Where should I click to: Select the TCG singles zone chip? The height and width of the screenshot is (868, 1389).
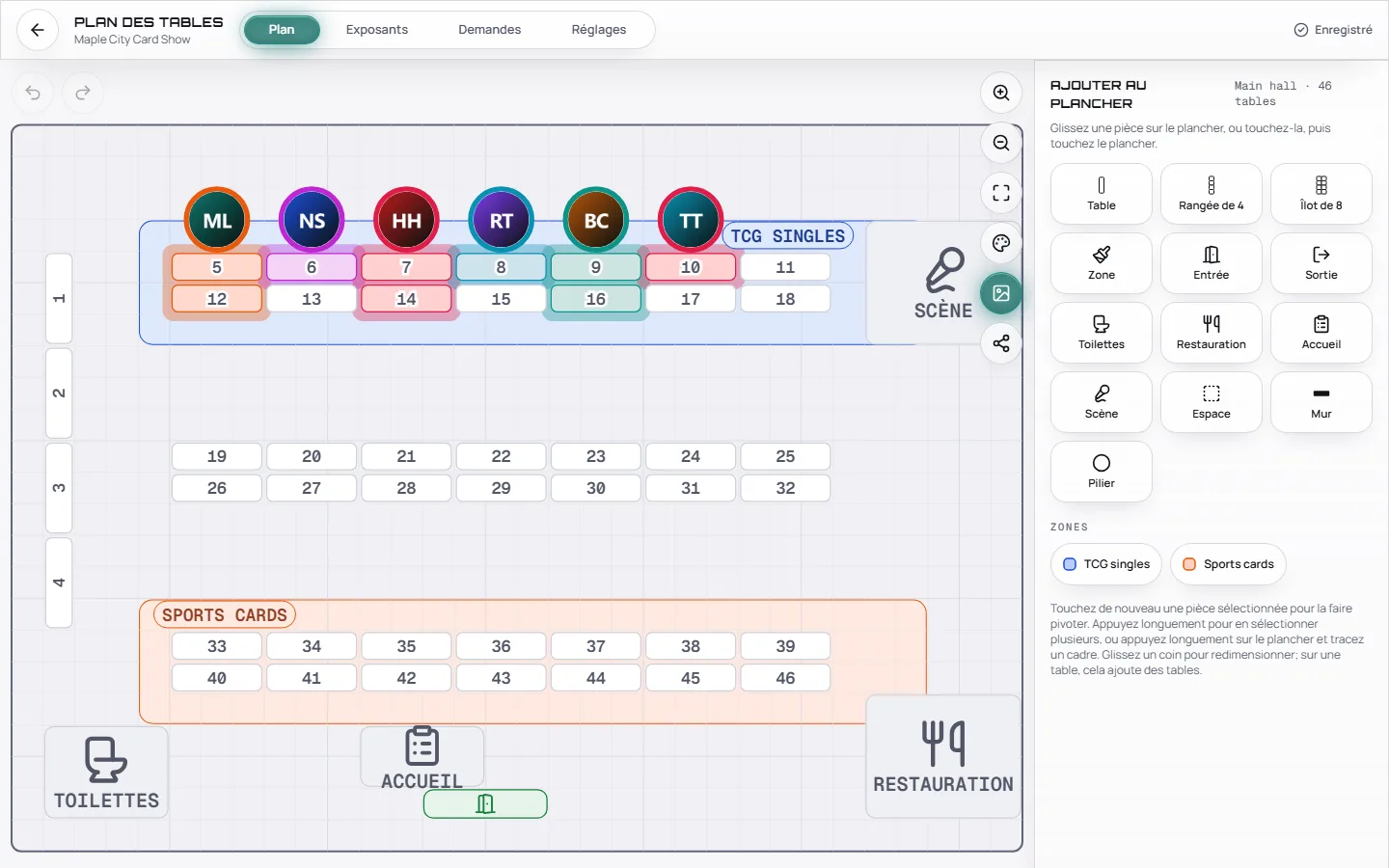click(1106, 564)
